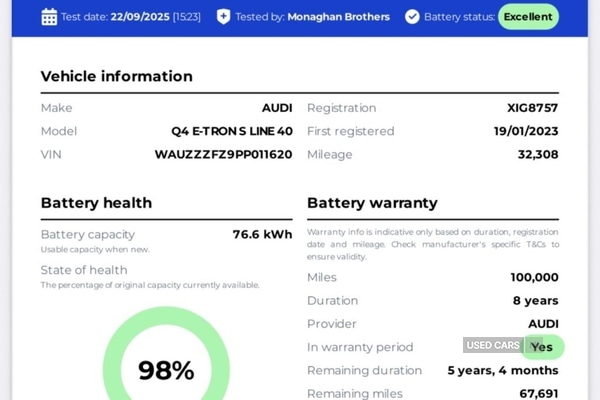Select the VIN number WAUZZZFZ9PP011620
This screenshot has height=400, width=600.
pos(223,155)
